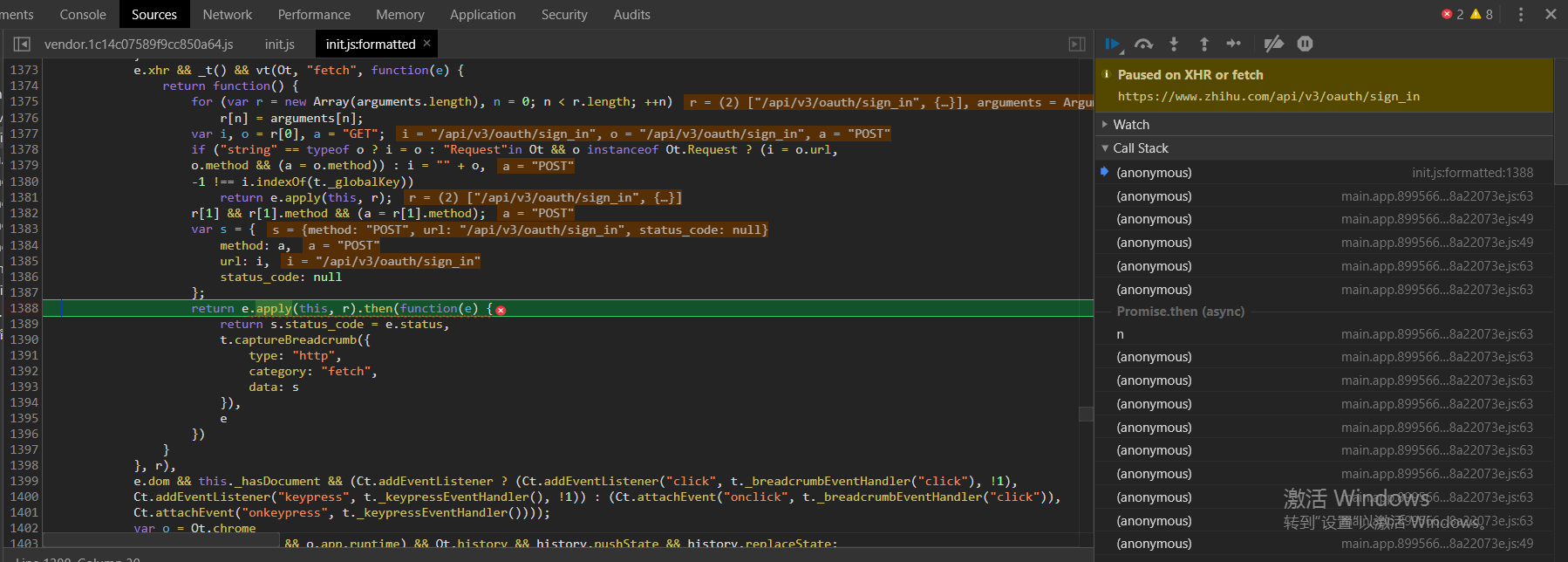
Task: Select the current call frame arrow
Action: (x=1105, y=172)
